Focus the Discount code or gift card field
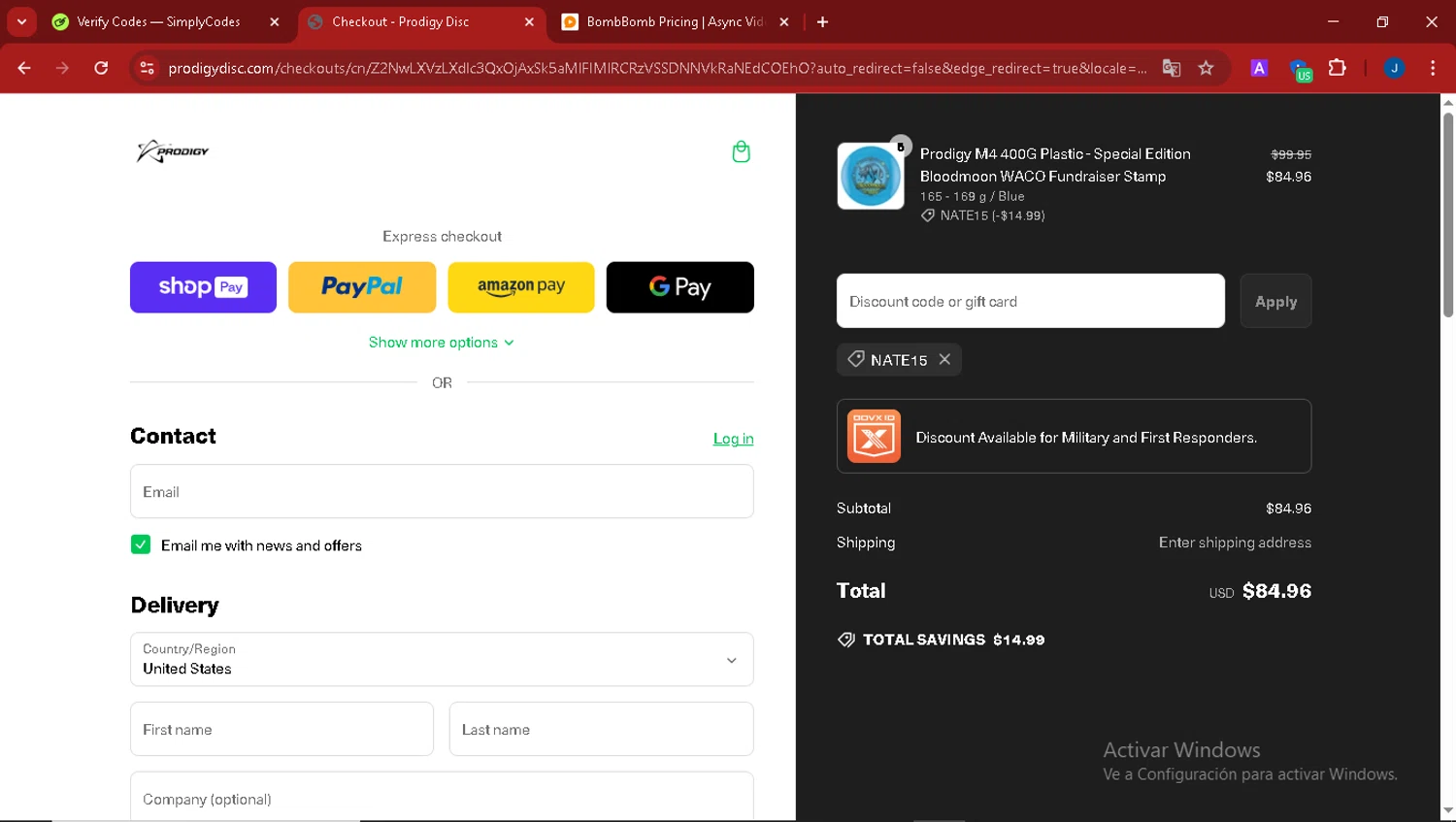Image resolution: width=1456 pixels, height=822 pixels. [x=1031, y=301]
